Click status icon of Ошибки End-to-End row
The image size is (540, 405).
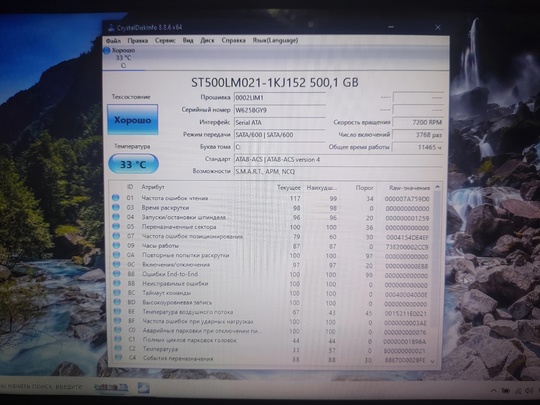tap(117, 274)
